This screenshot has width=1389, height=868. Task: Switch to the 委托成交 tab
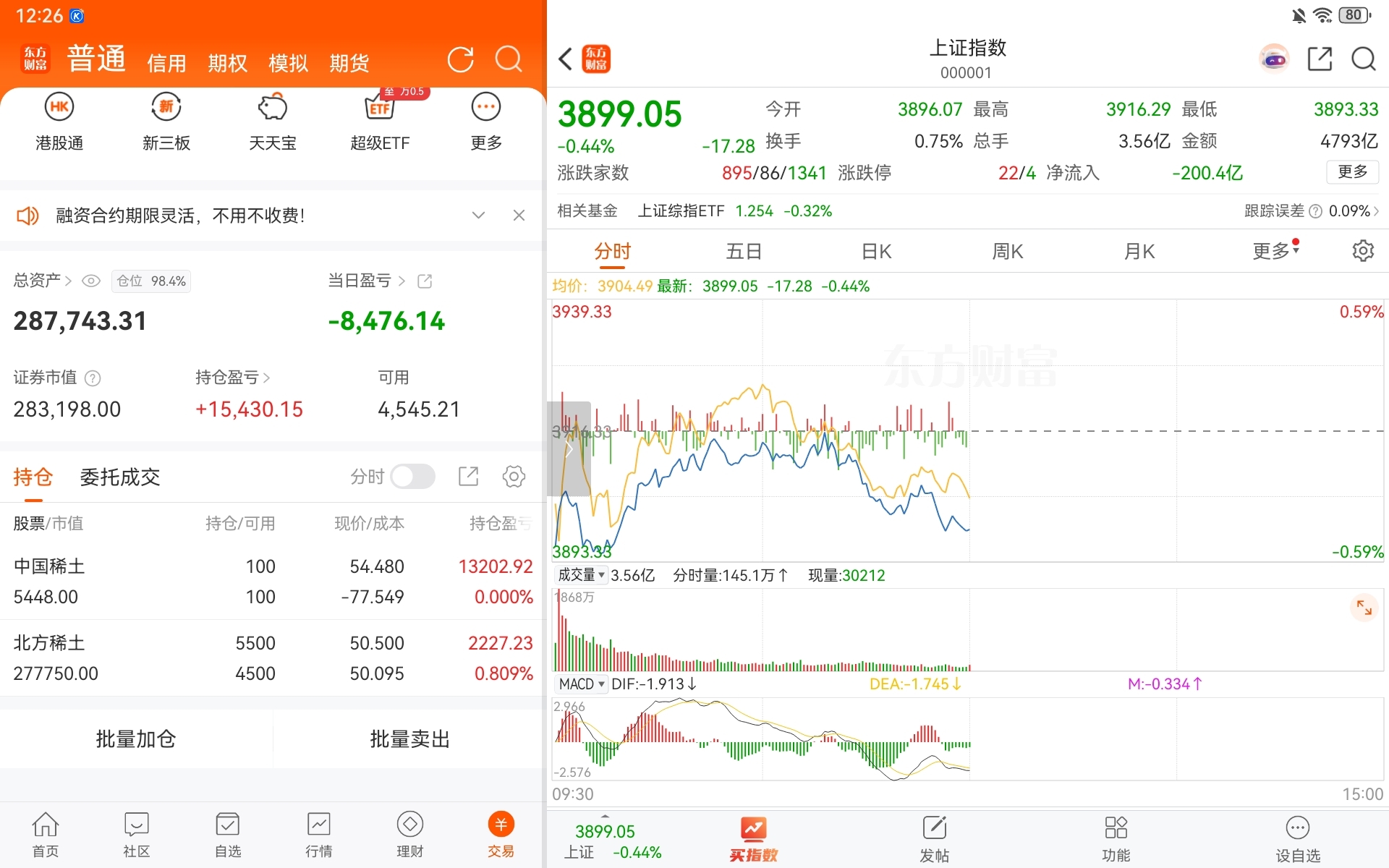120,477
